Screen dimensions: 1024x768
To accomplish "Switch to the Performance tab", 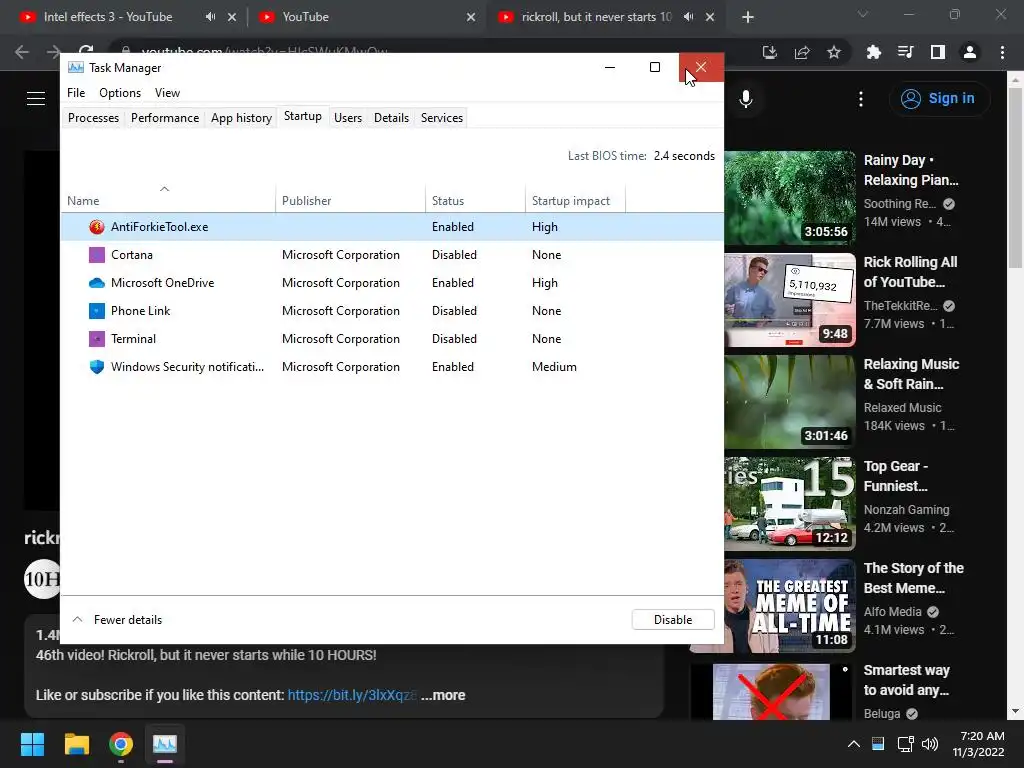I will pos(165,118).
